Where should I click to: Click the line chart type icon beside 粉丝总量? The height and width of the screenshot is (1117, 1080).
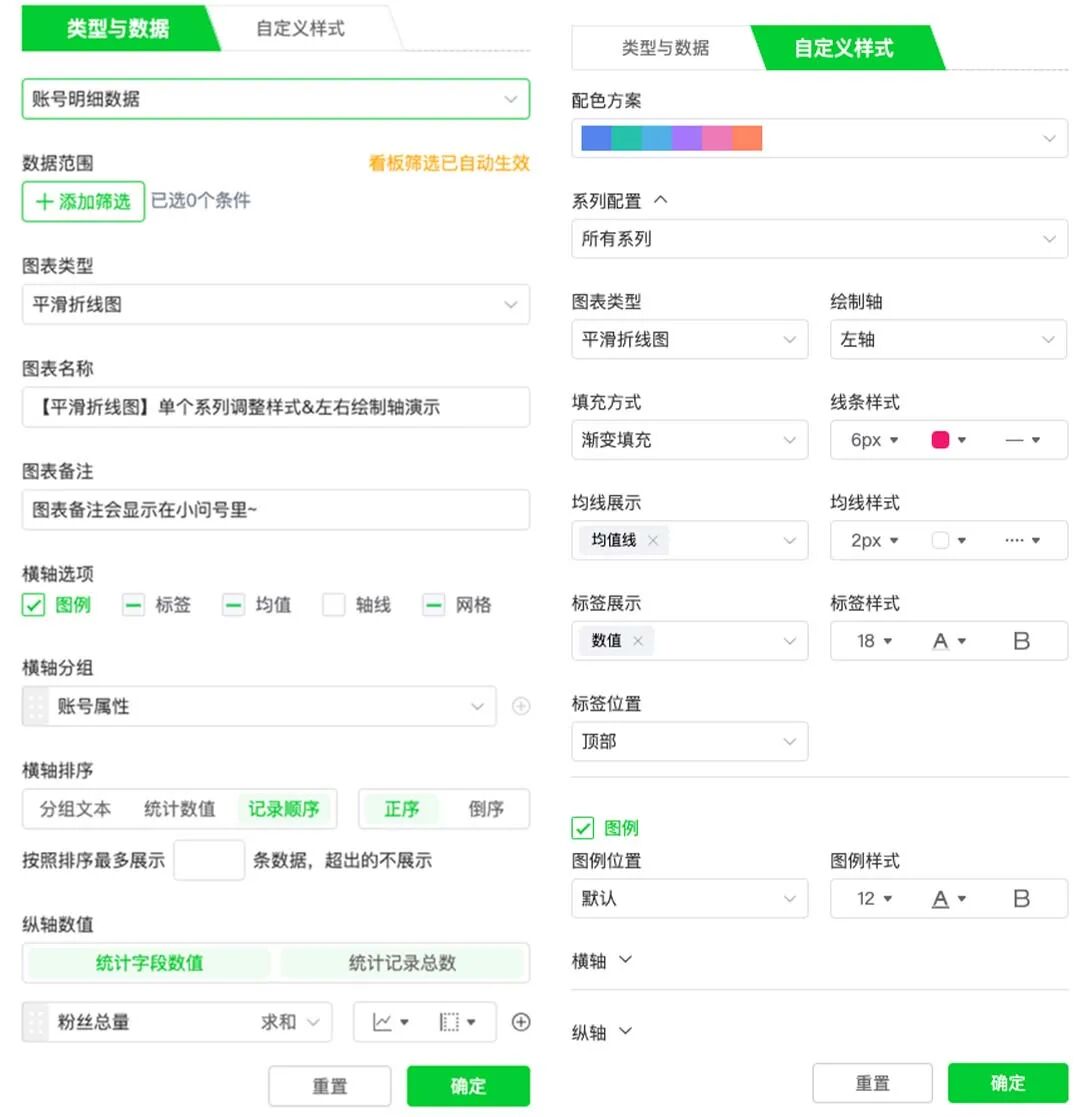389,1022
